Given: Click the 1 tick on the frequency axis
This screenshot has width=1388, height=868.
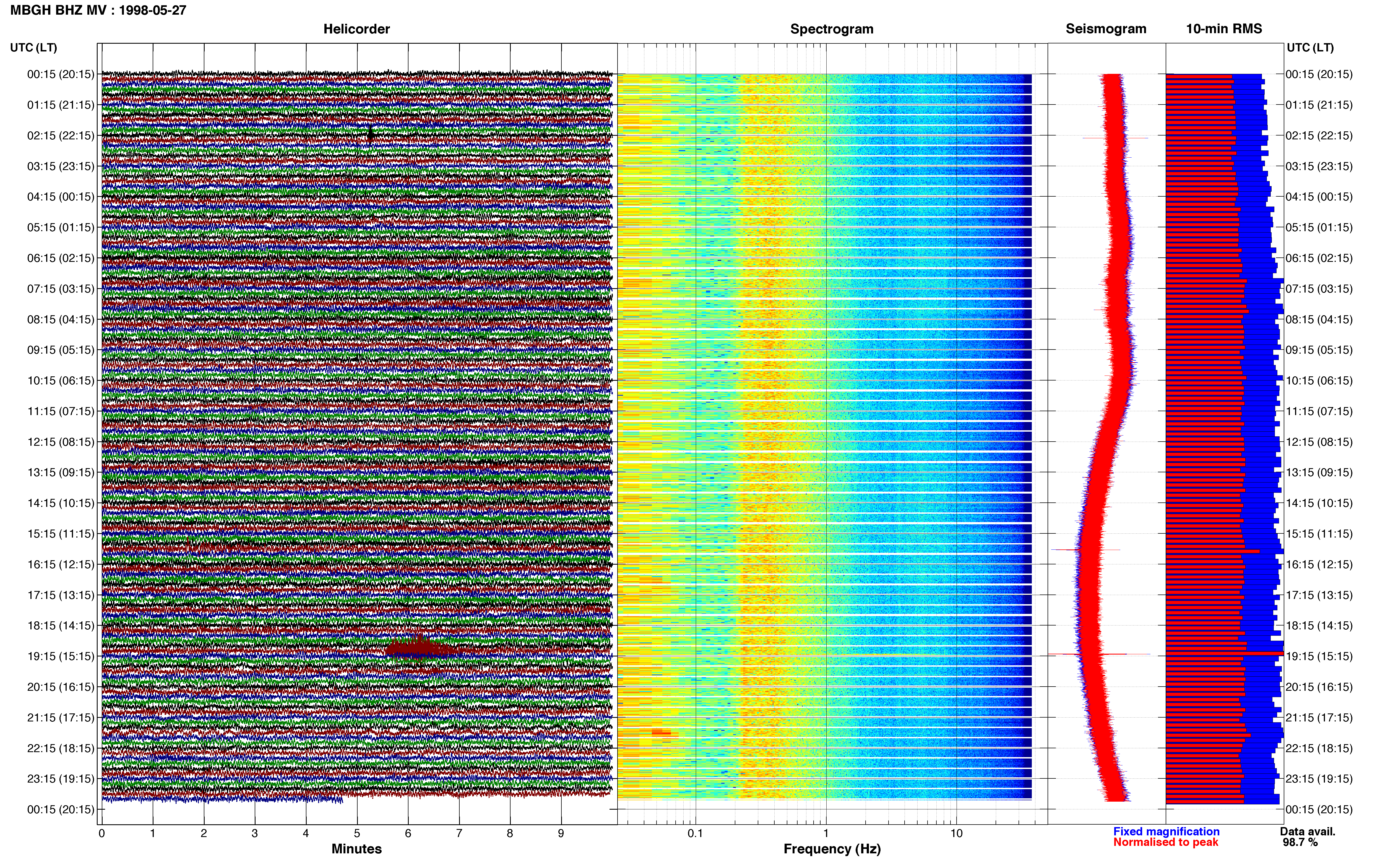Looking at the screenshot, I should 826,833.
